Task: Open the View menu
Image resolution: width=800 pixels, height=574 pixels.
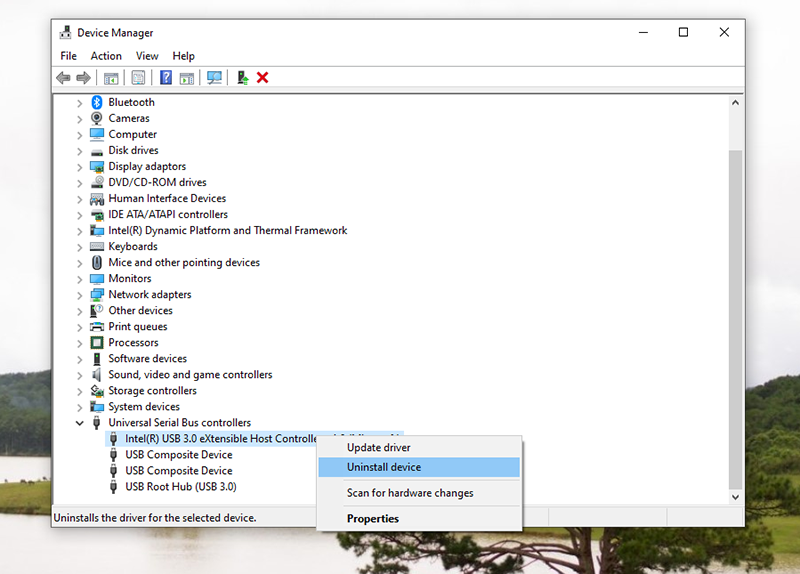Action: 147,56
